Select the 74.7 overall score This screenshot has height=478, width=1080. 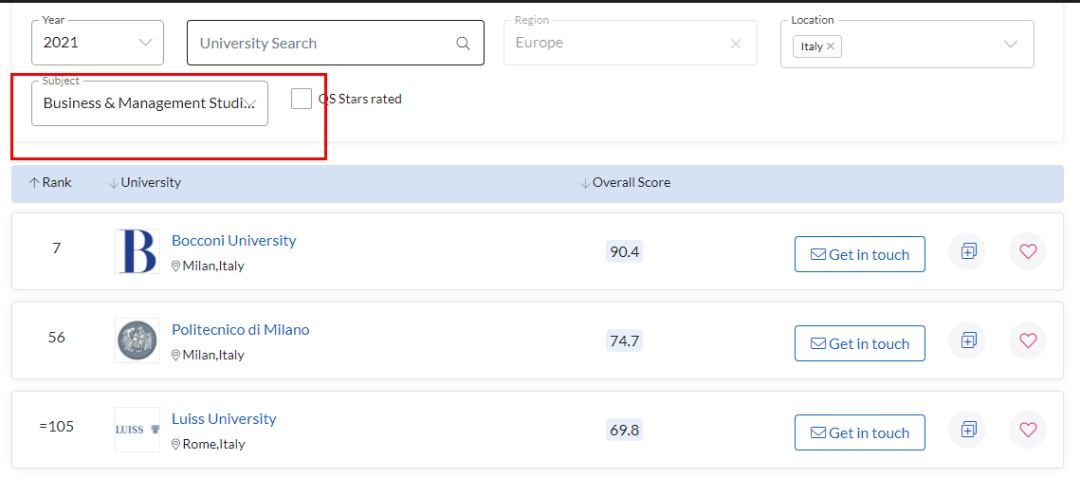tap(625, 340)
